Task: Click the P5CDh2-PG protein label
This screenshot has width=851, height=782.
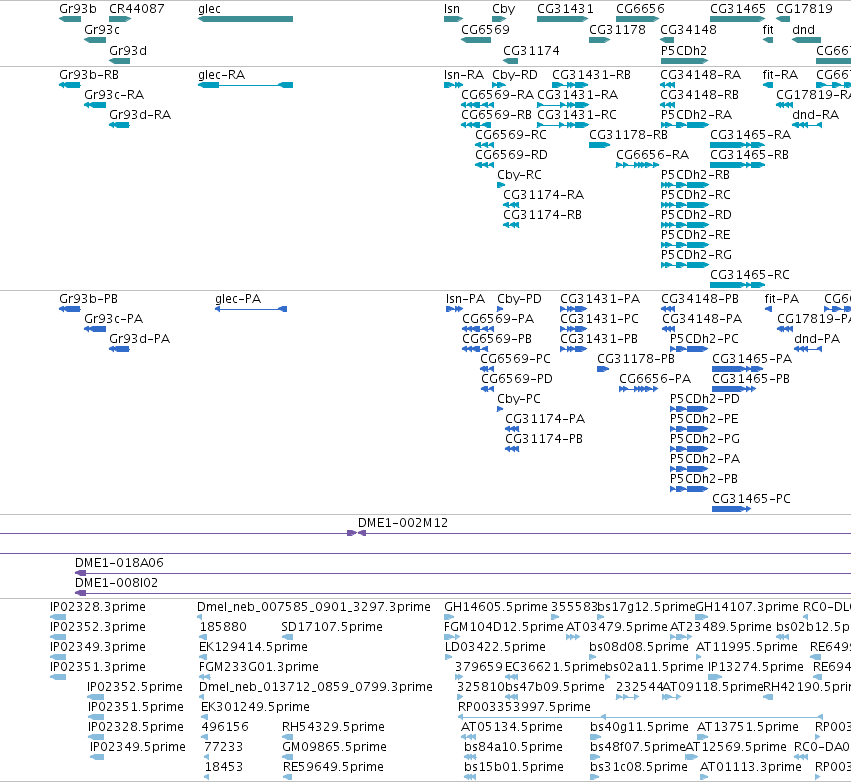Action: click(704, 438)
